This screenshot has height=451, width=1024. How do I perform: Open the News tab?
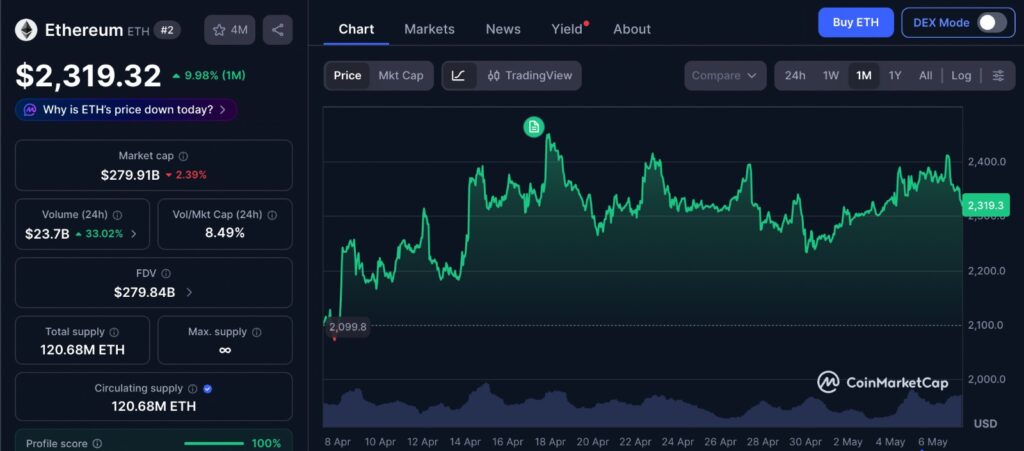pos(503,29)
